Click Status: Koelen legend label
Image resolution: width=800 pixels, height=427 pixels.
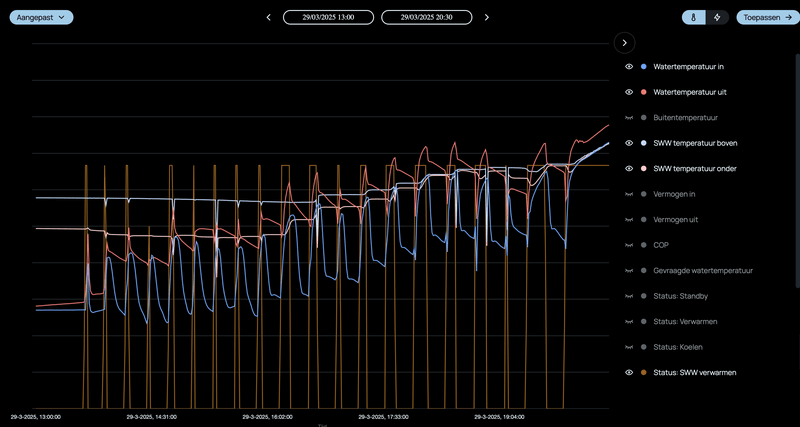(678, 347)
